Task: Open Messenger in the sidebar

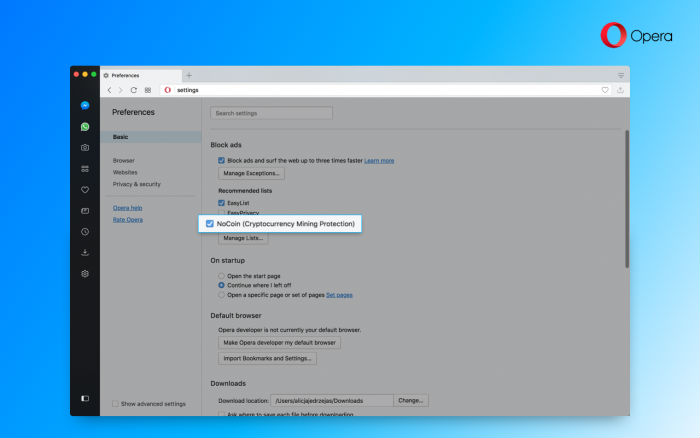Action: click(x=85, y=105)
